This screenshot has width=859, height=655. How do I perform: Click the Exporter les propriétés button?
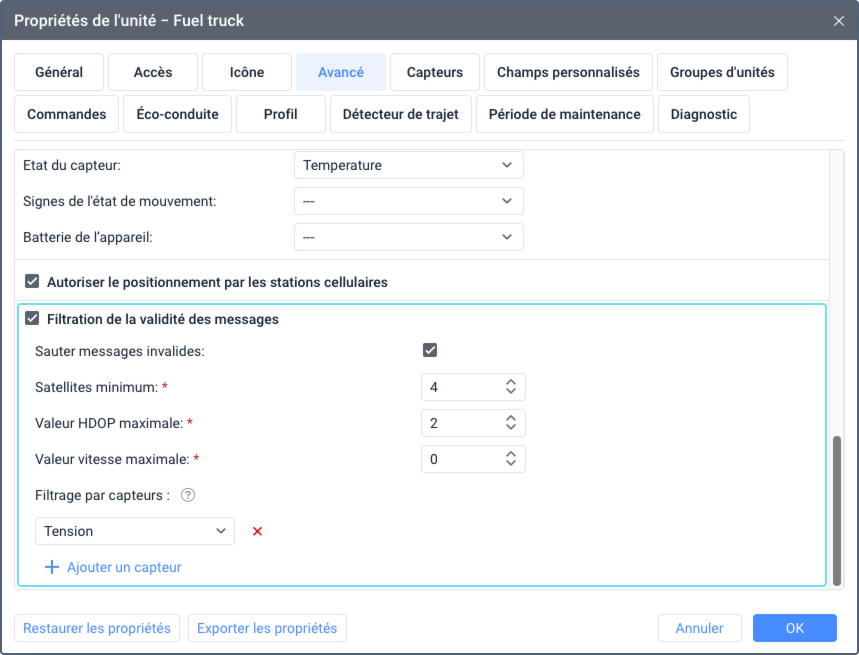coord(267,628)
